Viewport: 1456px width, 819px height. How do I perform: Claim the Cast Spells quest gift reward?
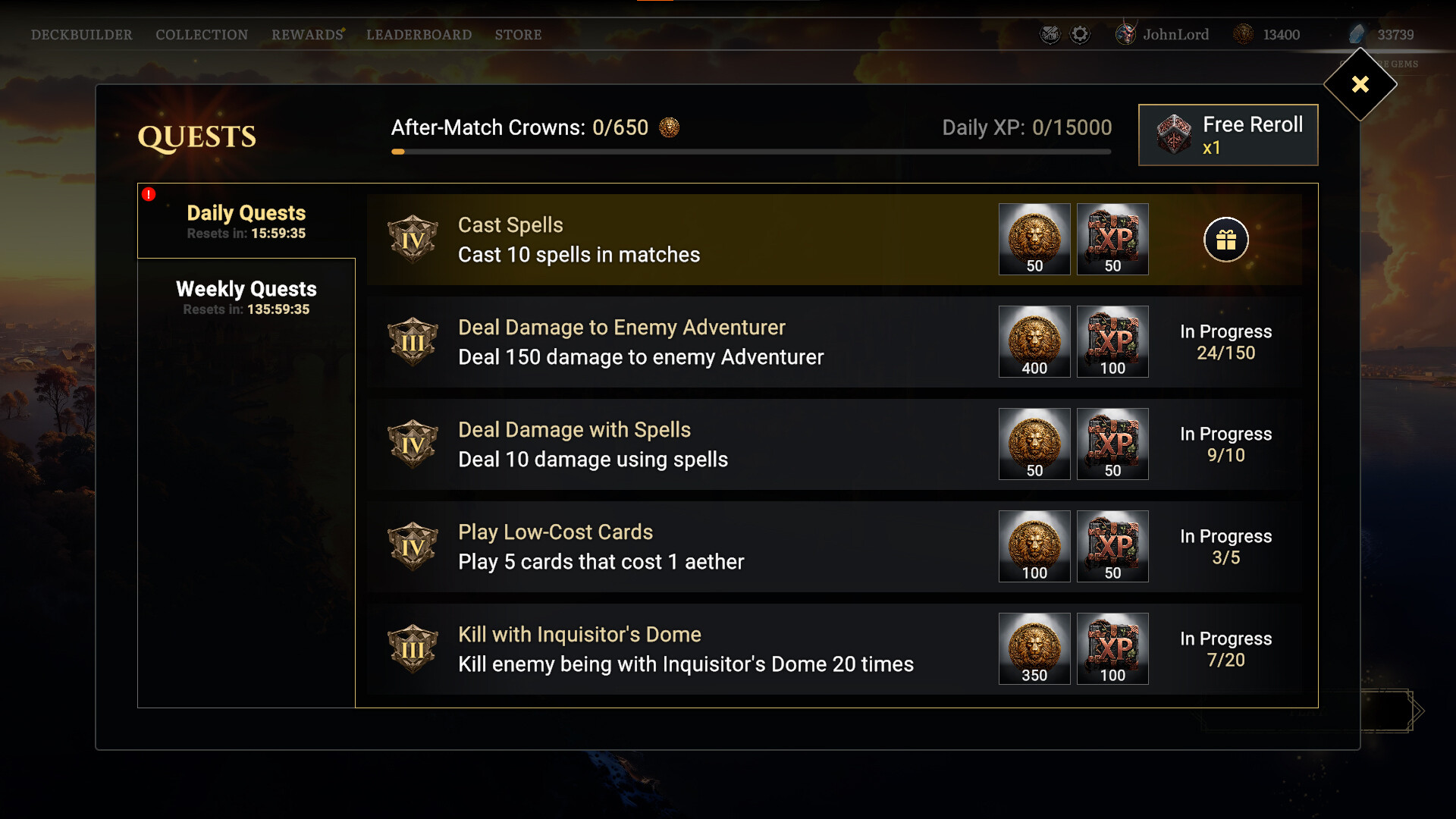tap(1225, 240)
